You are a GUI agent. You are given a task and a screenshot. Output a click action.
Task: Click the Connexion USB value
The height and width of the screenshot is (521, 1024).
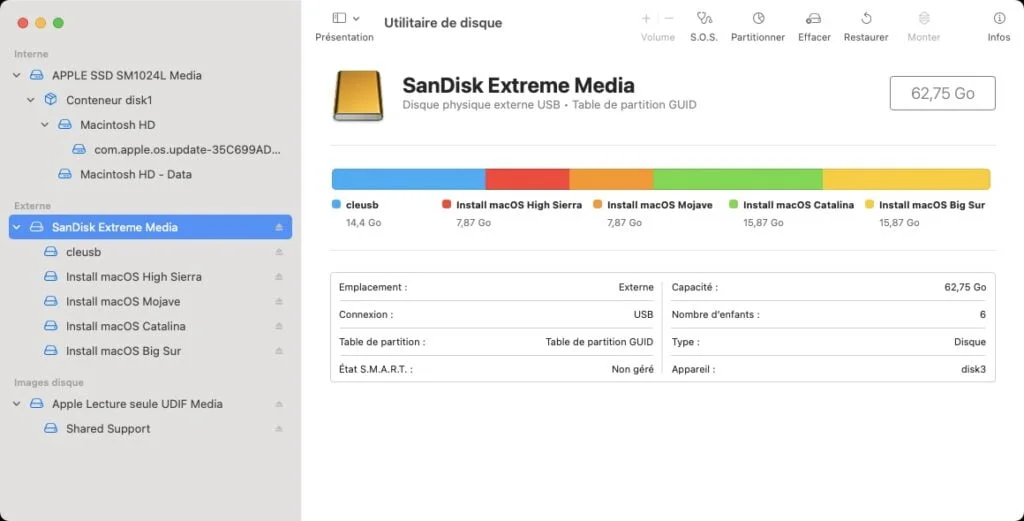coord(643,315)
